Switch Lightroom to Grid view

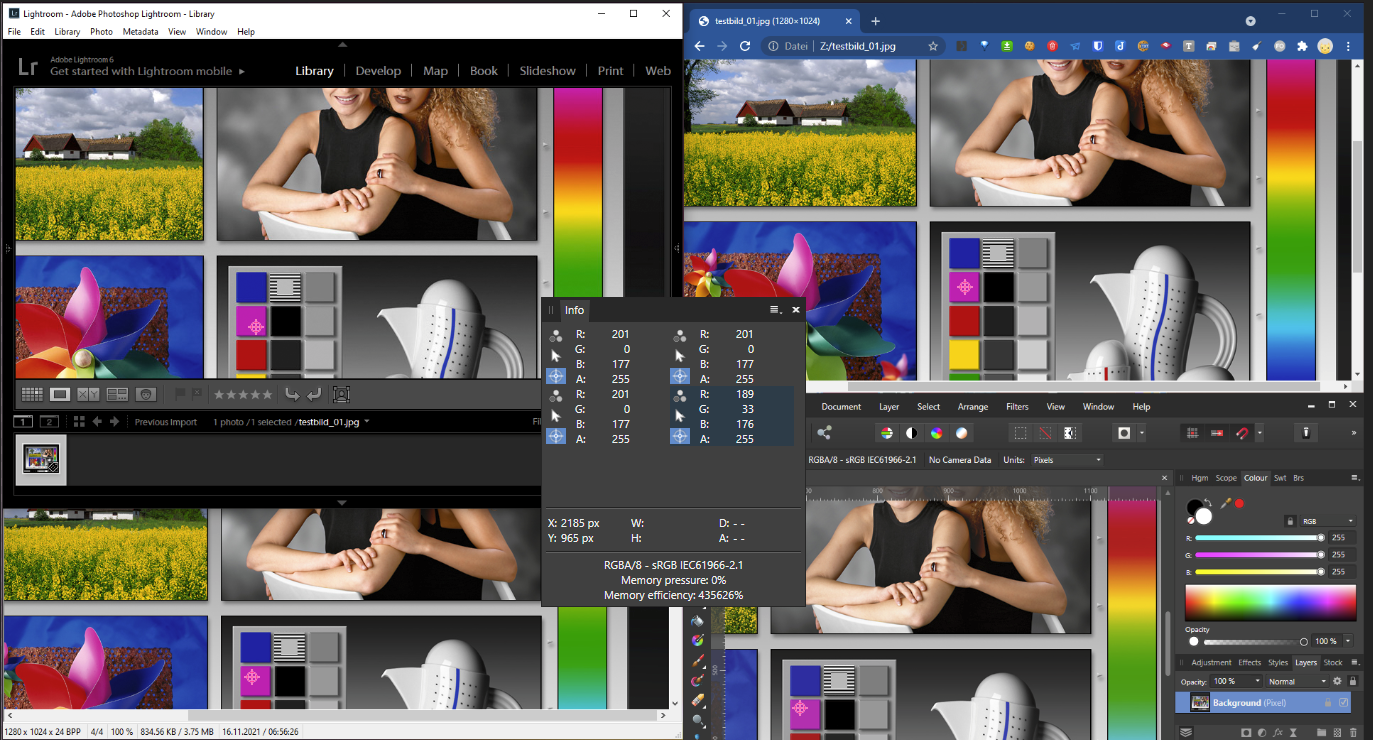[x=32, y=394]
